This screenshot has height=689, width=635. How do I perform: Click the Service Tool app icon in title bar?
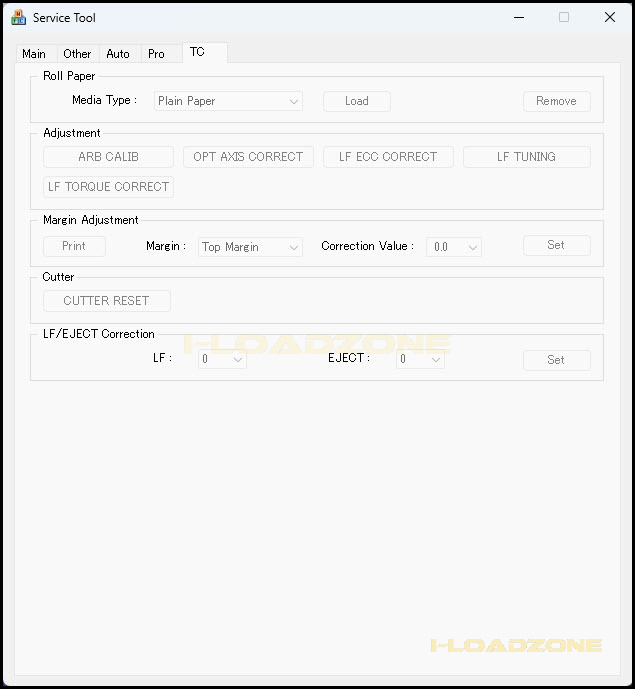(18, 18)
